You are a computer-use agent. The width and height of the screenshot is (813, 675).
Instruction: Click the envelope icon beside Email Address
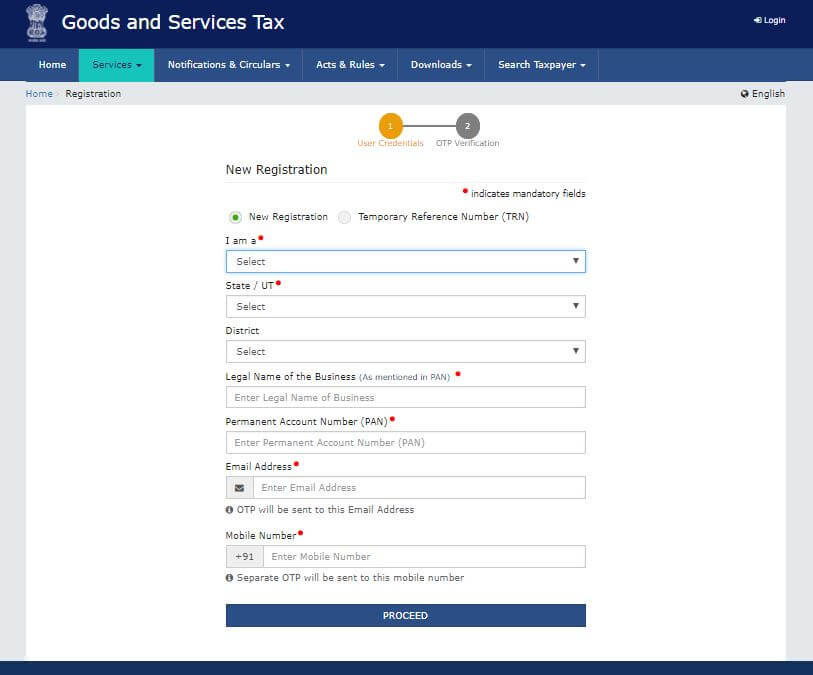[239, 488]
